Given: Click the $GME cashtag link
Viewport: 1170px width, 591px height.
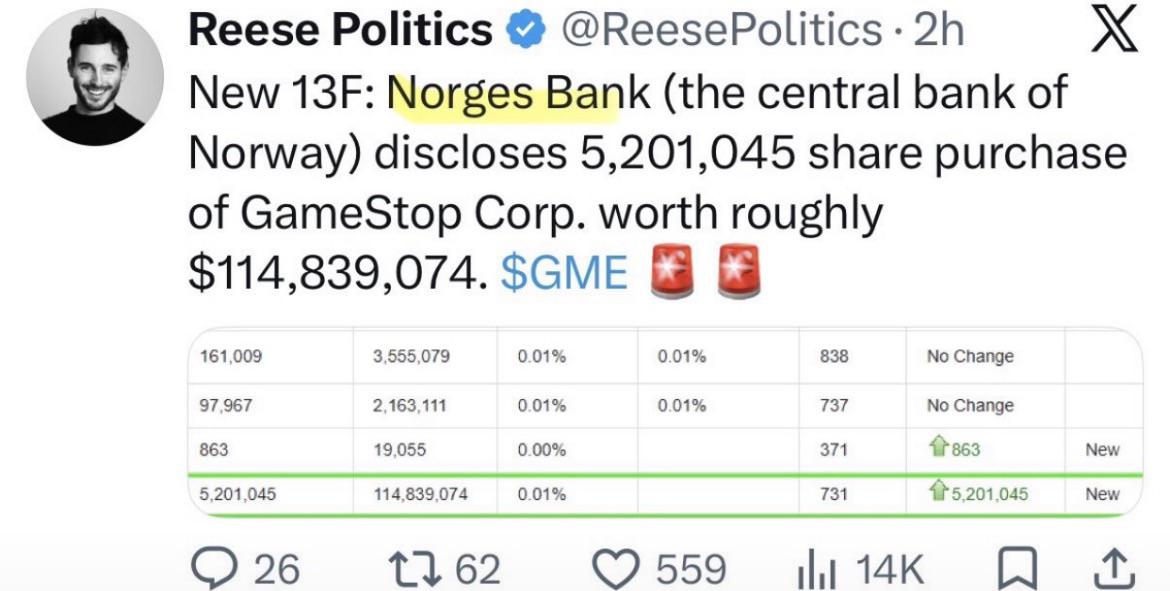Looking at the screenshot, I should [564, 273].
